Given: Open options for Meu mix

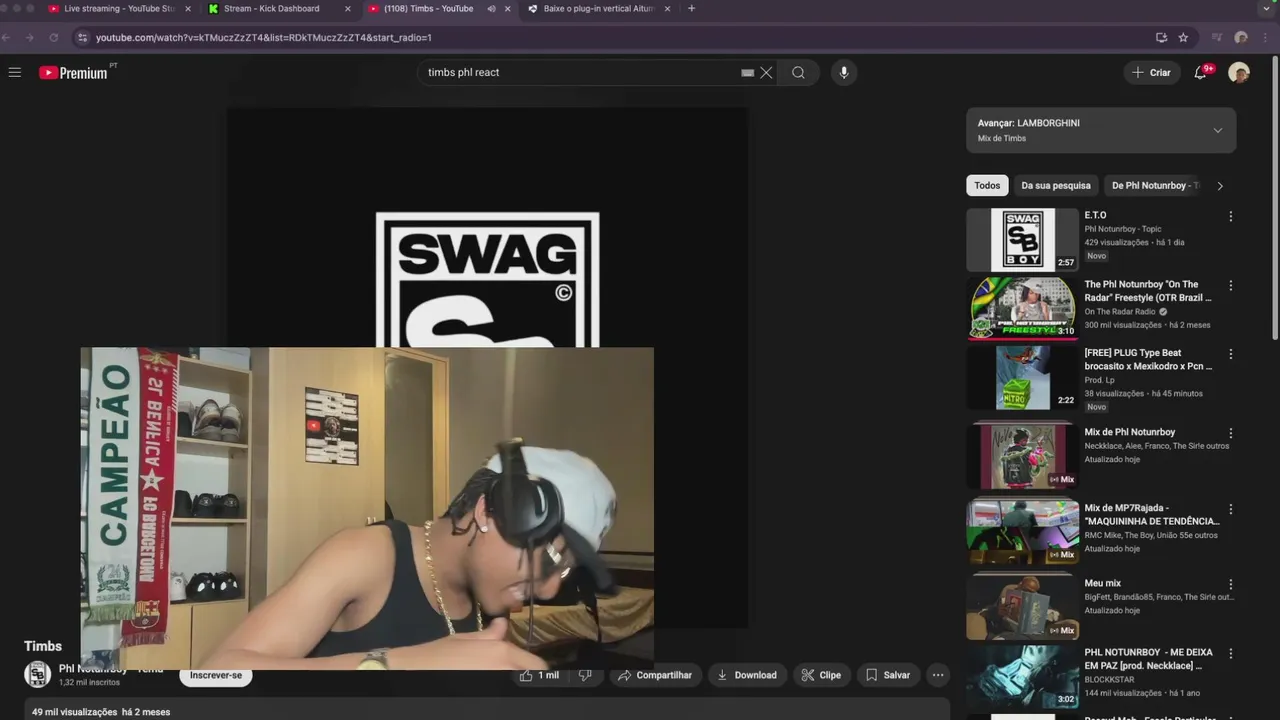Looking at the screenshot, I should click(1231, 585).
